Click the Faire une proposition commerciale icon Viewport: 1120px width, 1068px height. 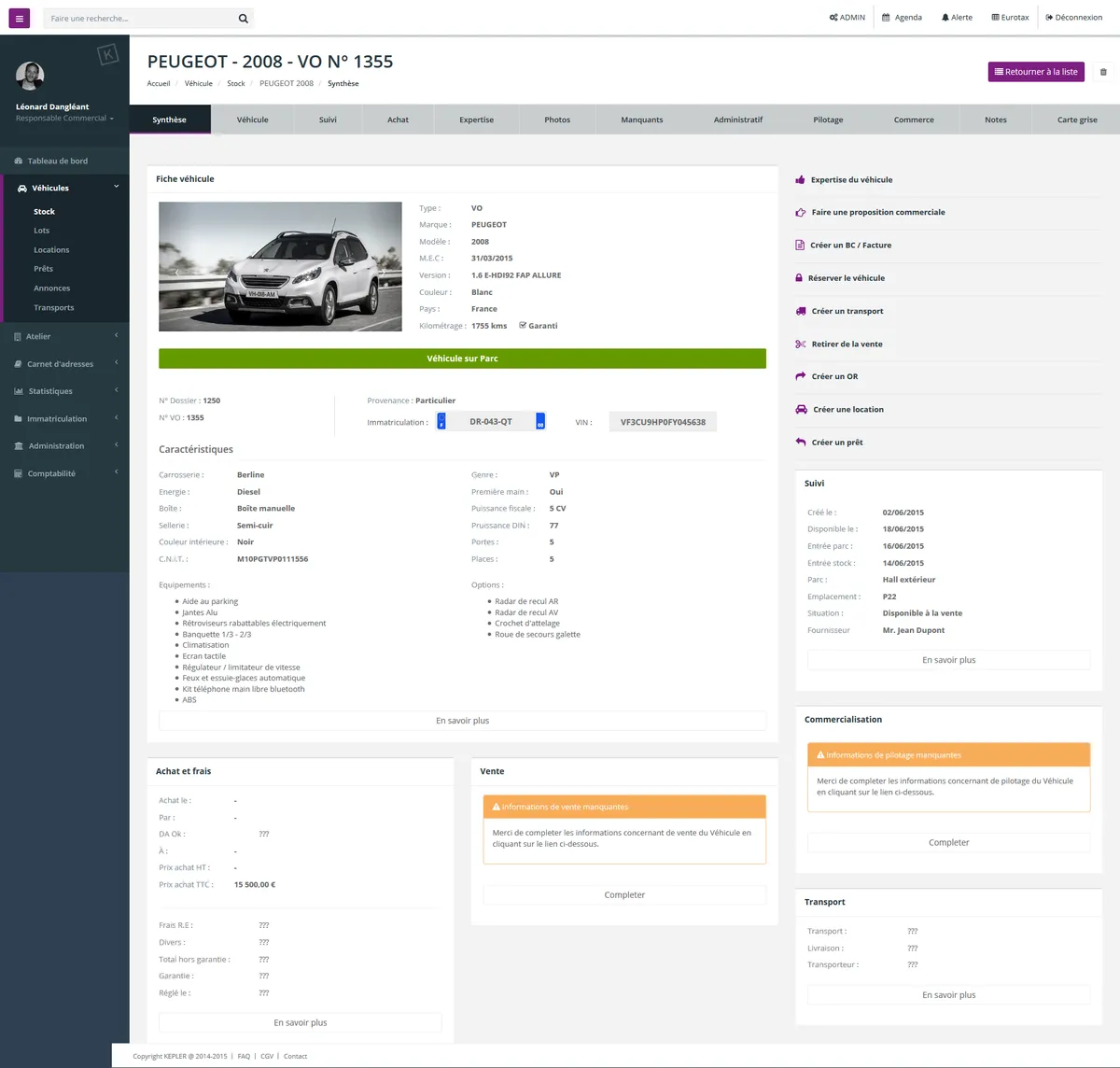(800, 212)
